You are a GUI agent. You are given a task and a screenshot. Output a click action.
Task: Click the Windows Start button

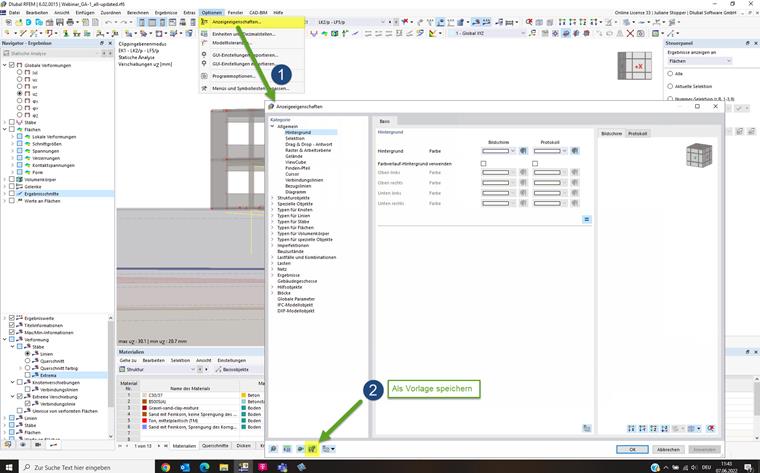[9, 467]
